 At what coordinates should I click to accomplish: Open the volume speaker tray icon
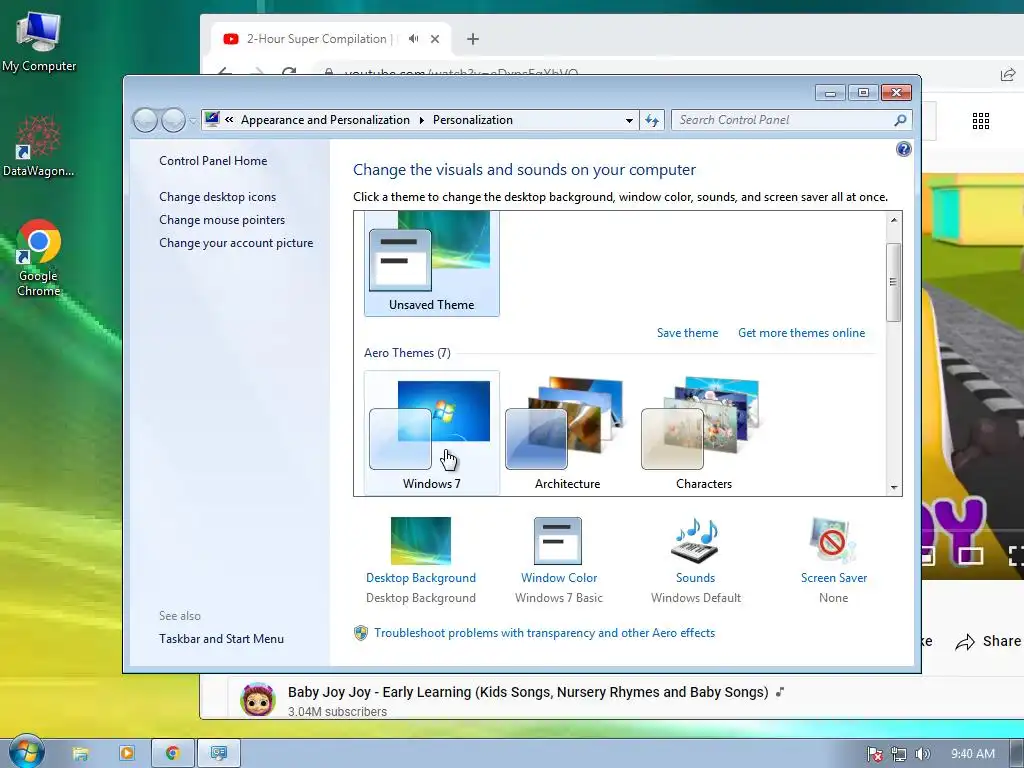pos(922,754)
